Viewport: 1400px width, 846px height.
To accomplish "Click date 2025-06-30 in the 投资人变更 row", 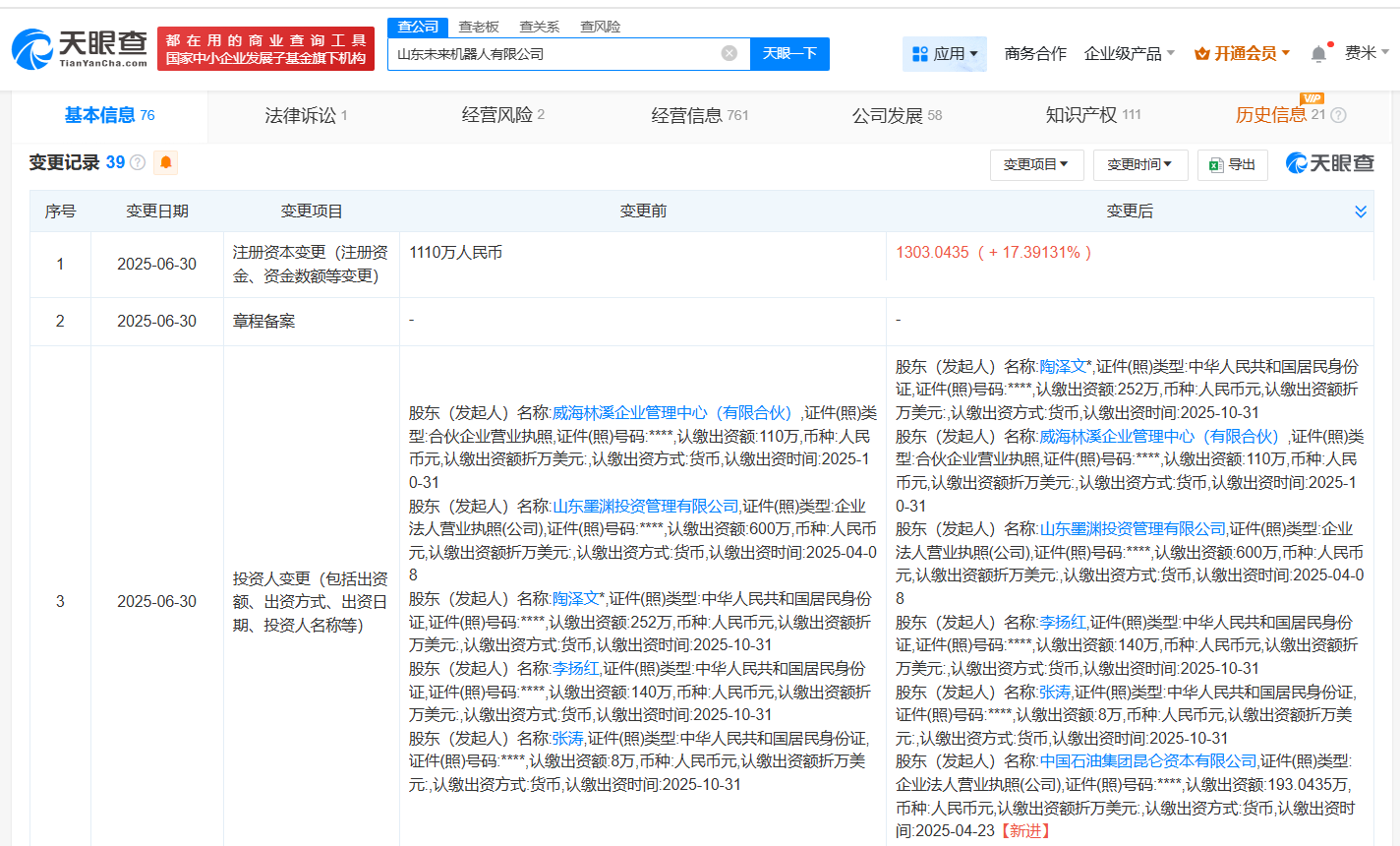I will [x=157, y=602].
